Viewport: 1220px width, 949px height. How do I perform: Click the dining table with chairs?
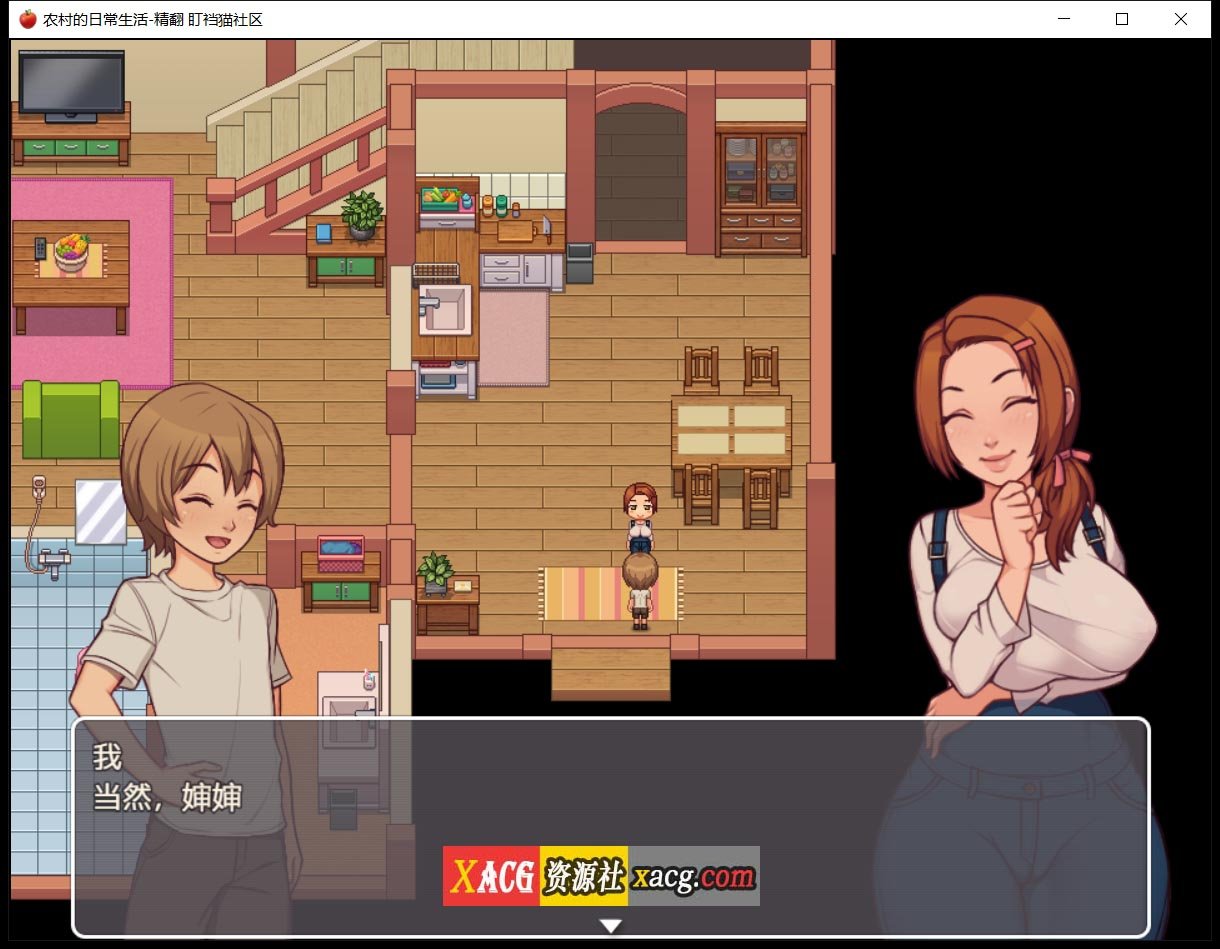point(730,430)
